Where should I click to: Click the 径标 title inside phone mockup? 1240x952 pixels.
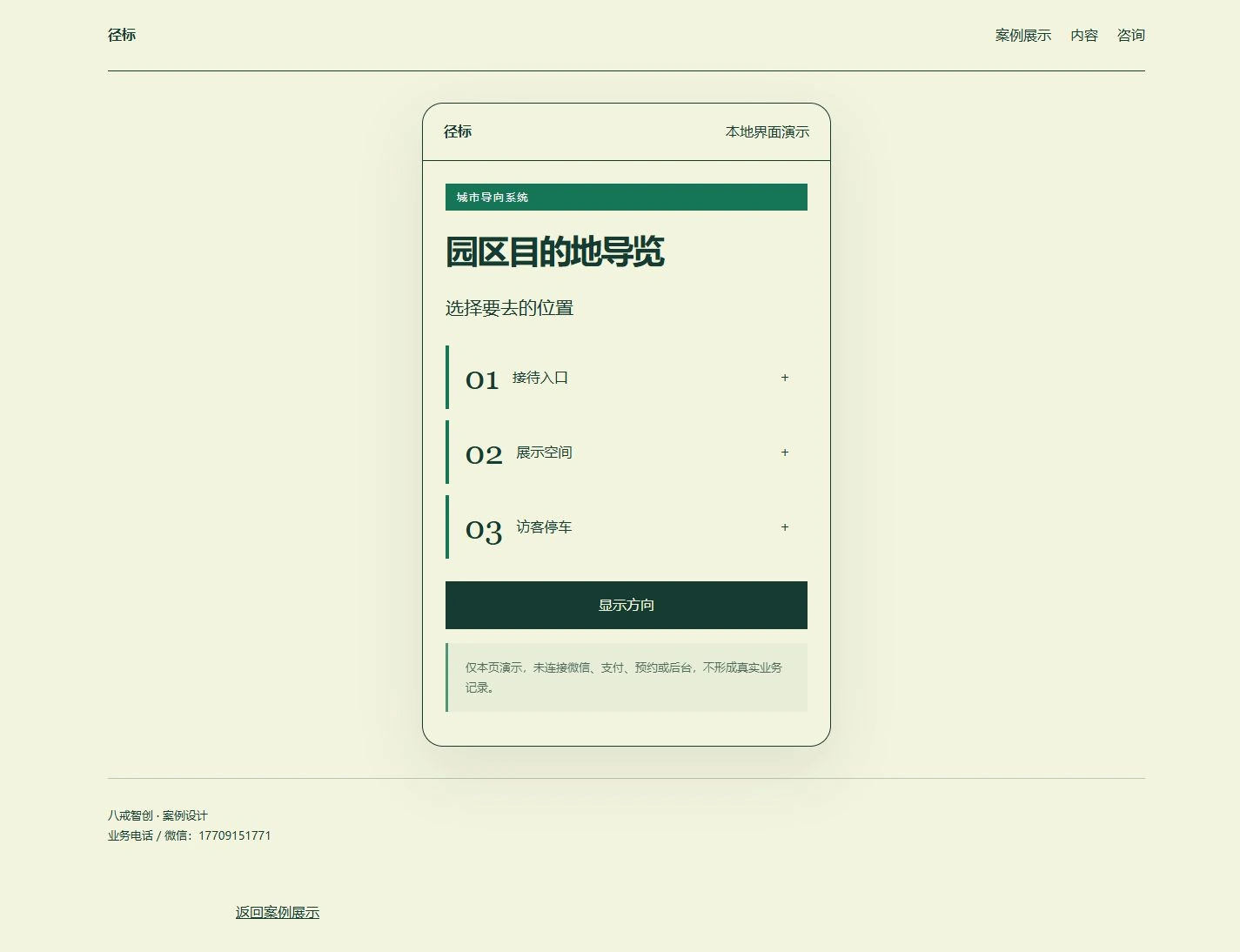point(458,131)
